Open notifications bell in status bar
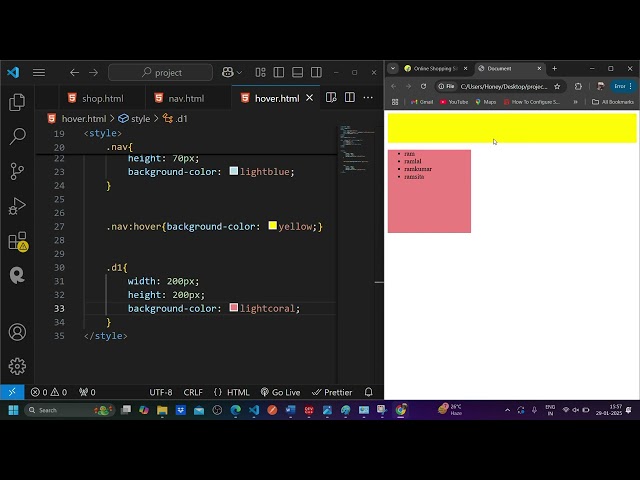The height and width of the screenshot is (480, 640). (x=369, y=392)
